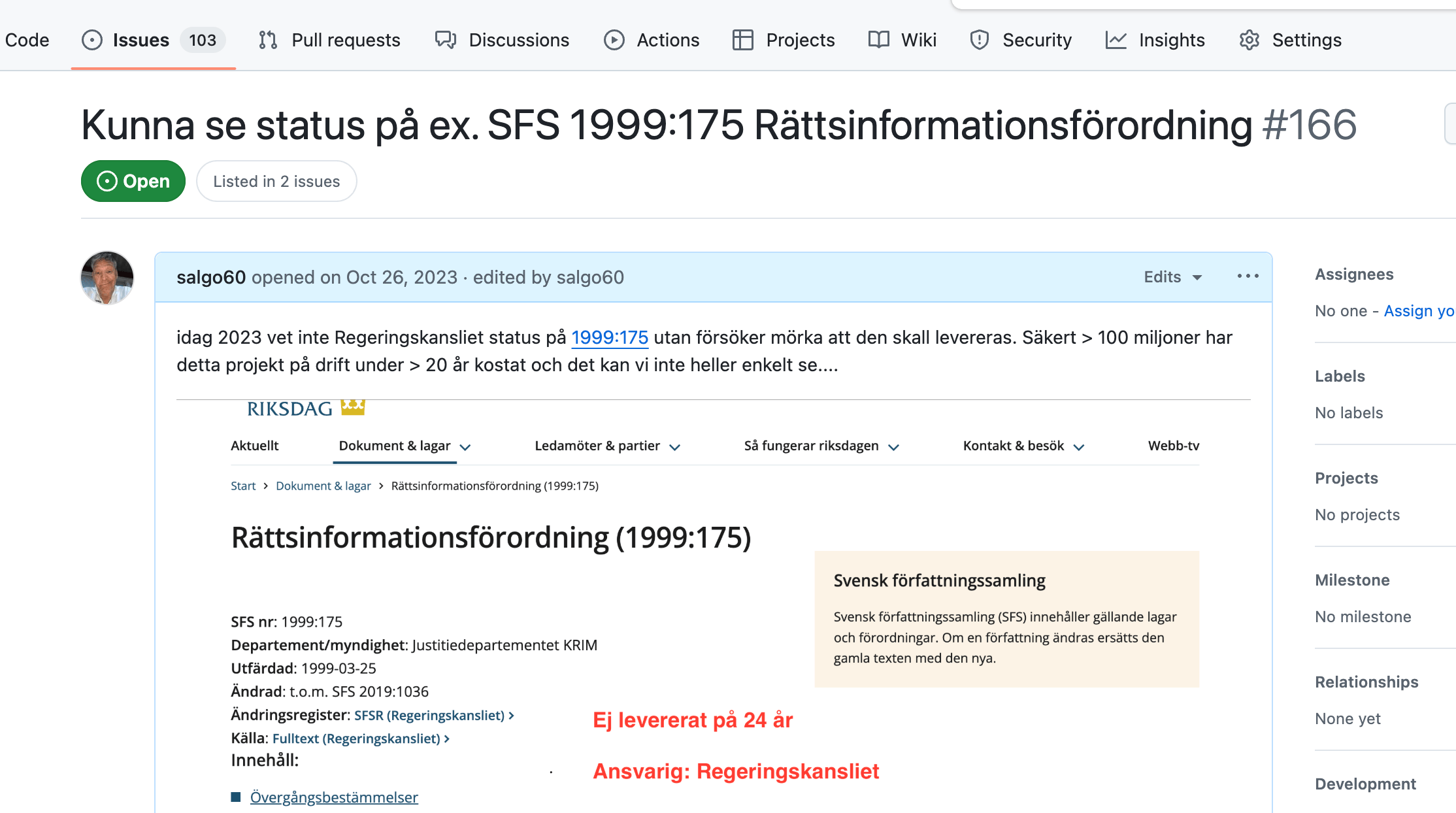Open the 1999:175 link in the comment
Image resolution: width=1456 pixels, height=813 pixels.
pos(609,338)
